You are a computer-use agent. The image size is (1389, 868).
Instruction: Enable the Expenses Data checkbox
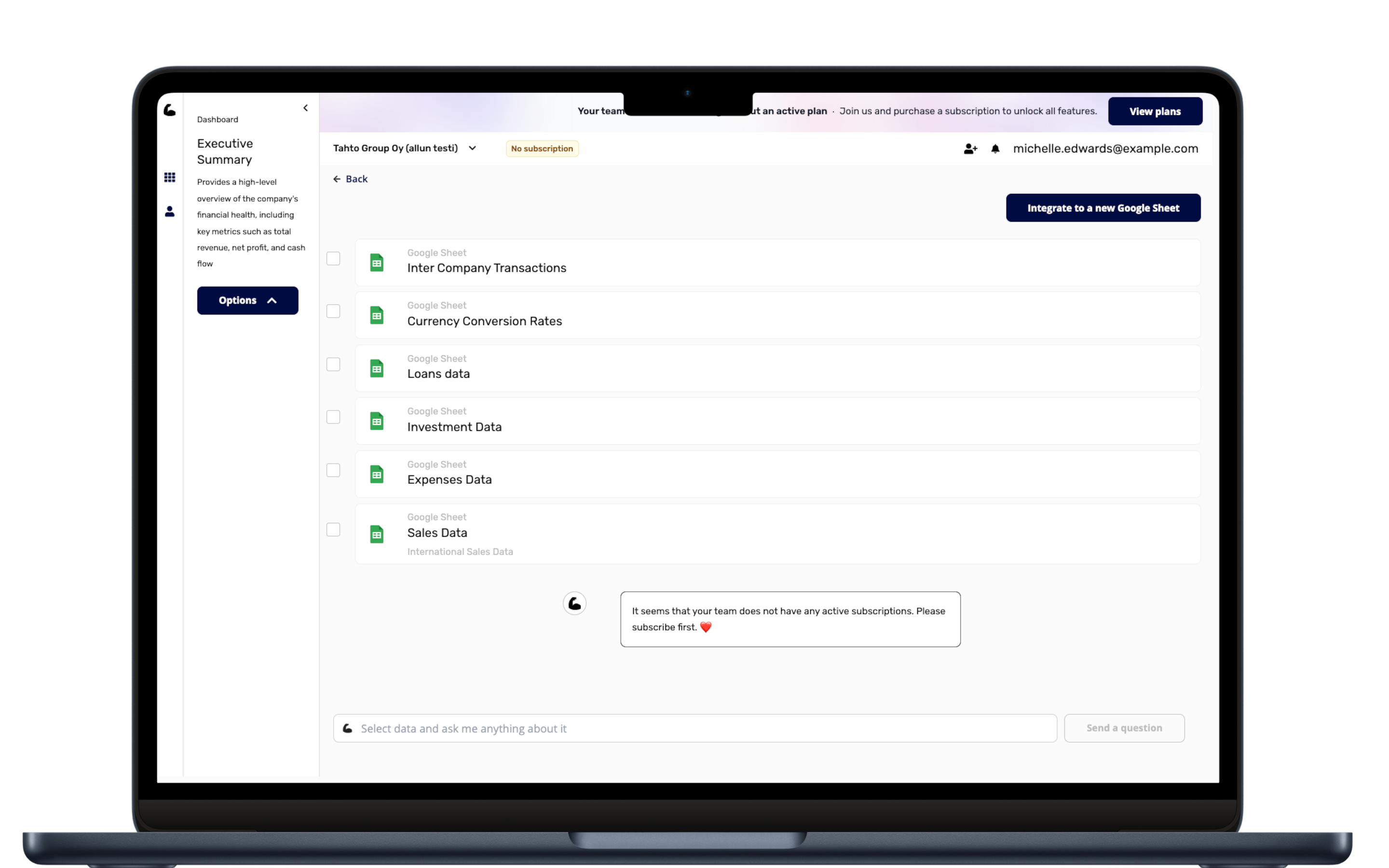tap(333, 470)
